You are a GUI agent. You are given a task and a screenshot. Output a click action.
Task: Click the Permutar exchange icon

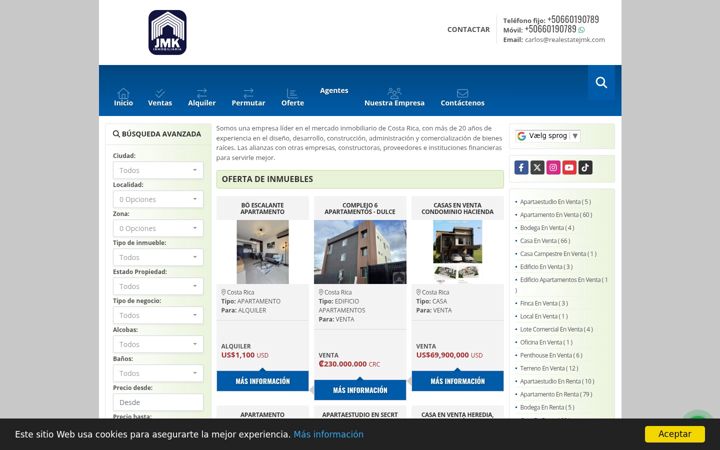(x=248, y=93)
